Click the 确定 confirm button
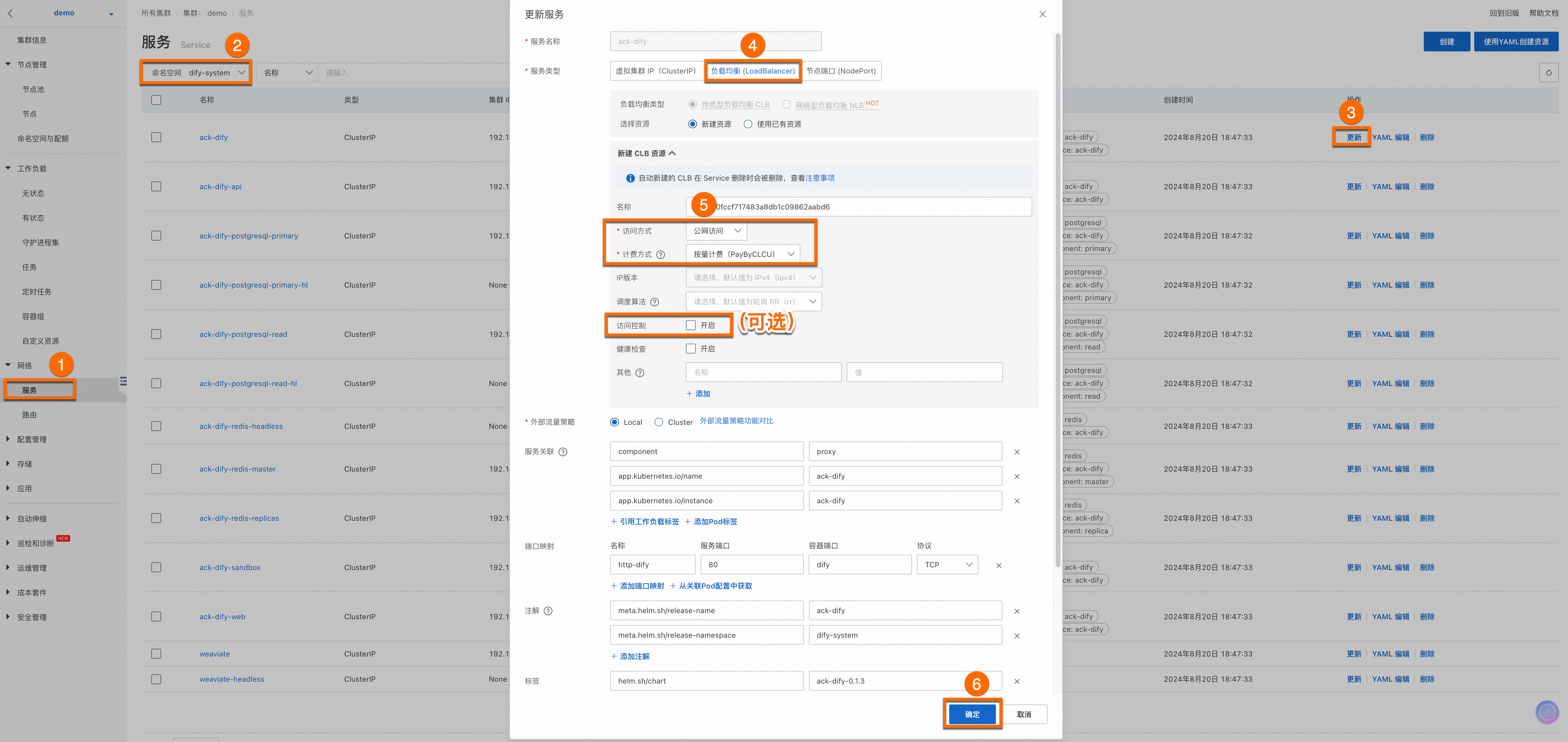 (972, 714)
